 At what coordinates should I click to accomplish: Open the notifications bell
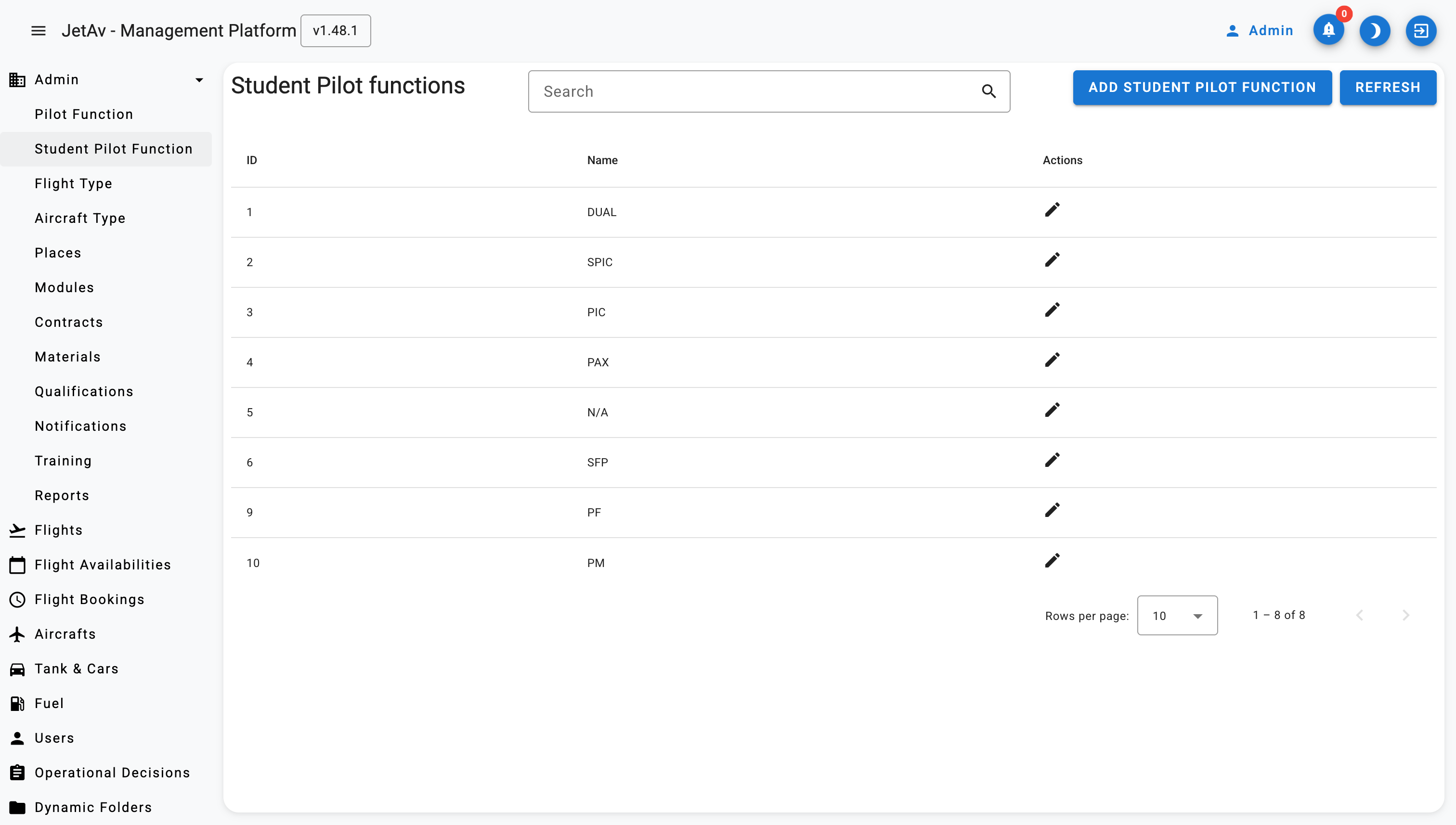tap(1328, 31)
